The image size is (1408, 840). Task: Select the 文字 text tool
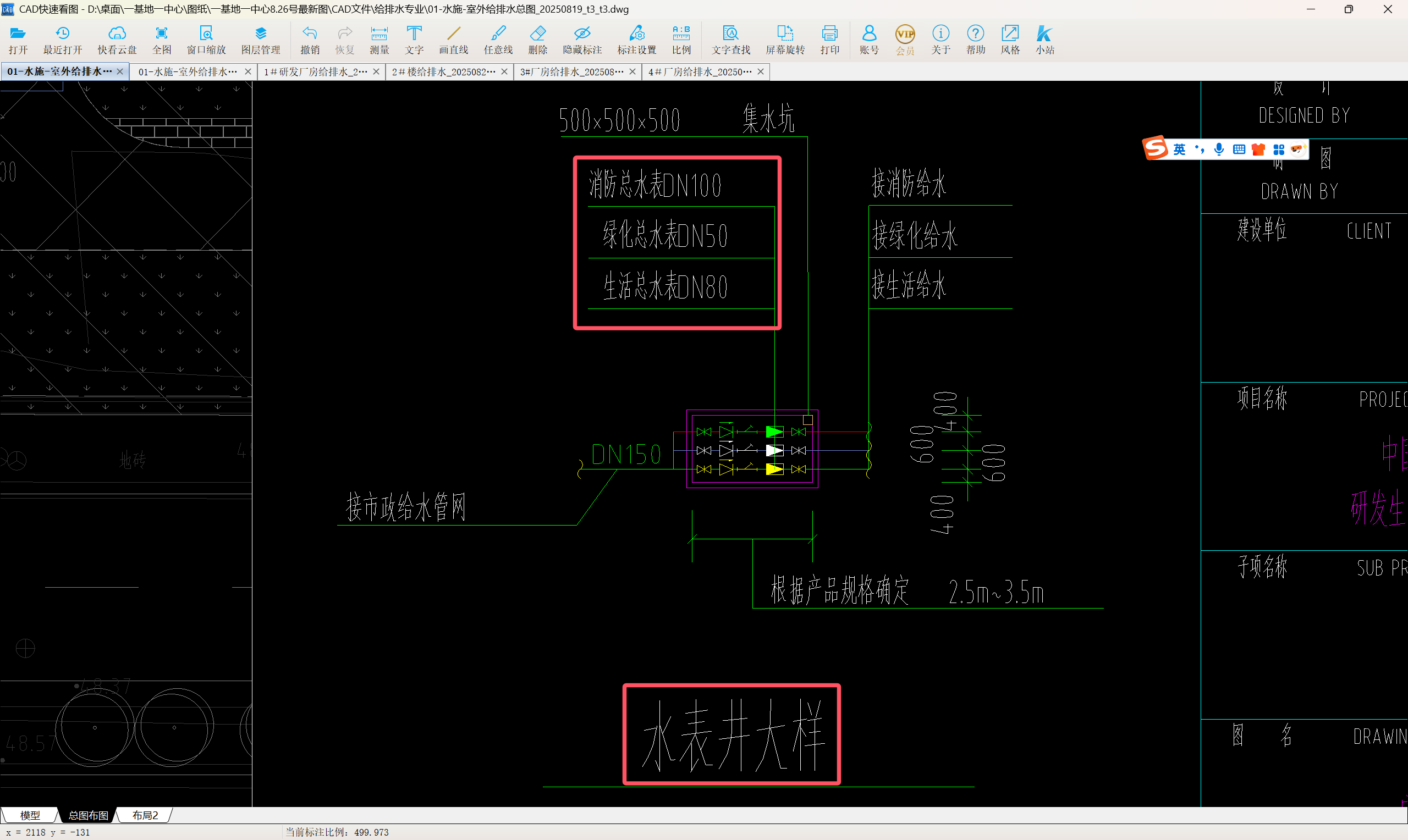tap(414, 40)
